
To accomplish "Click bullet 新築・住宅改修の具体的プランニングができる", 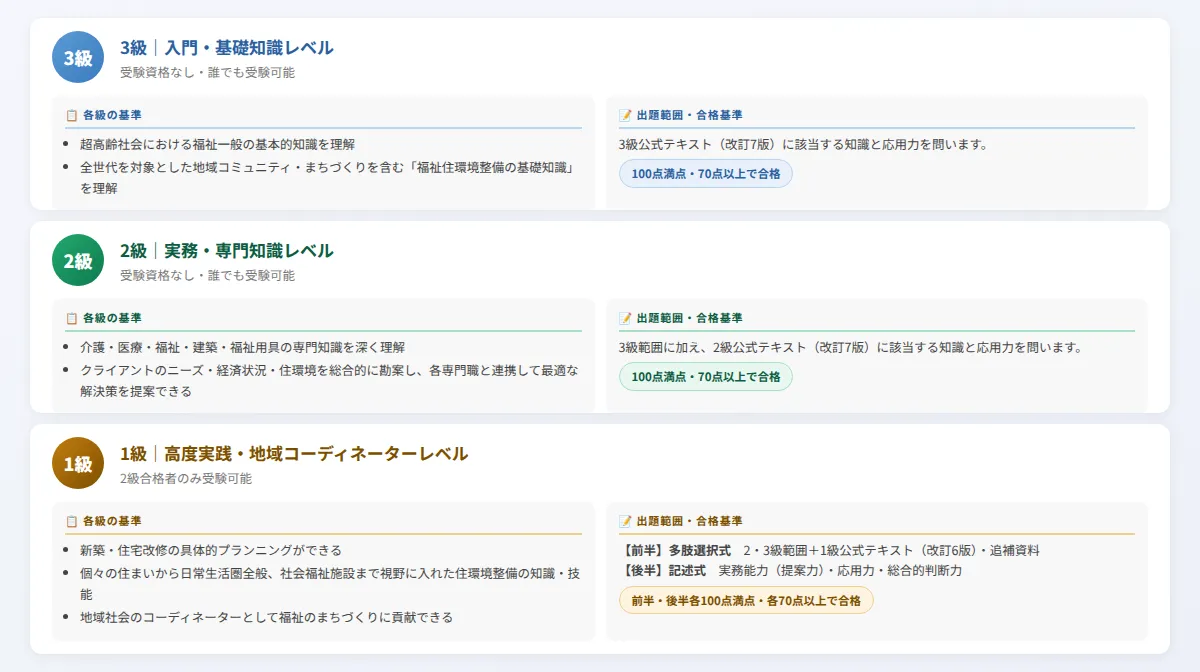I will pyautogui.click(x=211, y=550).
